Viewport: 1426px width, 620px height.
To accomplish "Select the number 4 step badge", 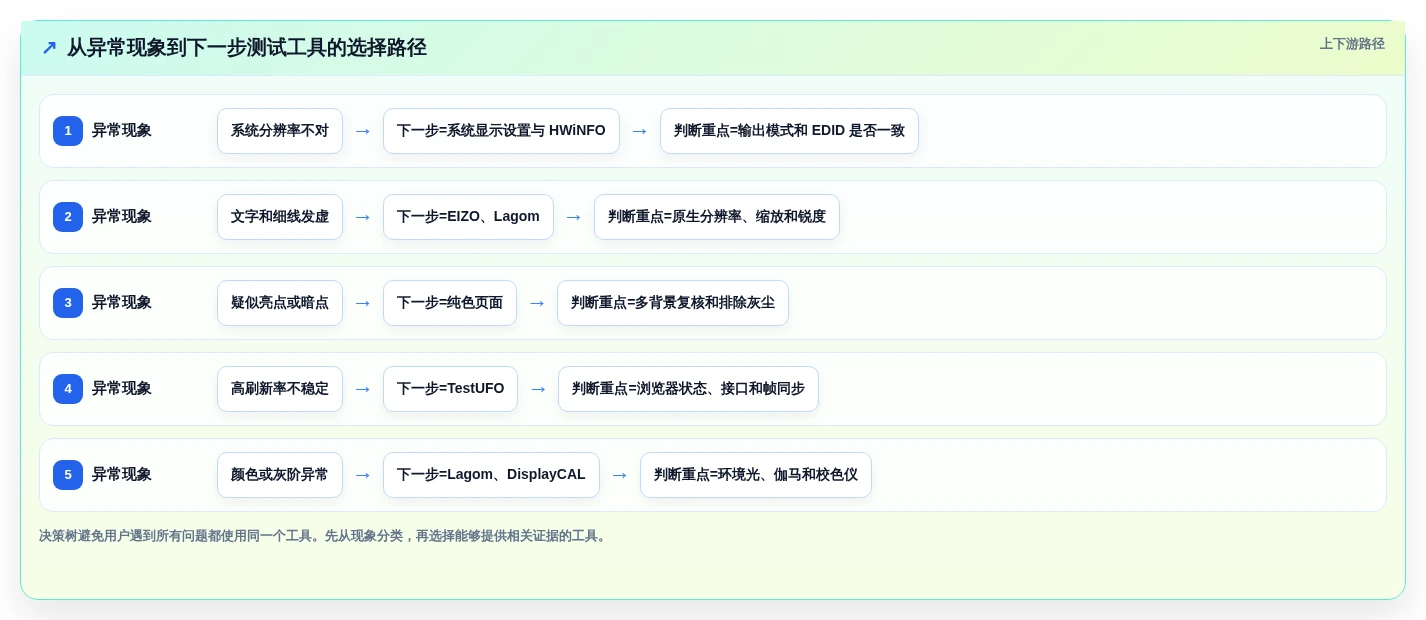I will [x=68, y=389].
